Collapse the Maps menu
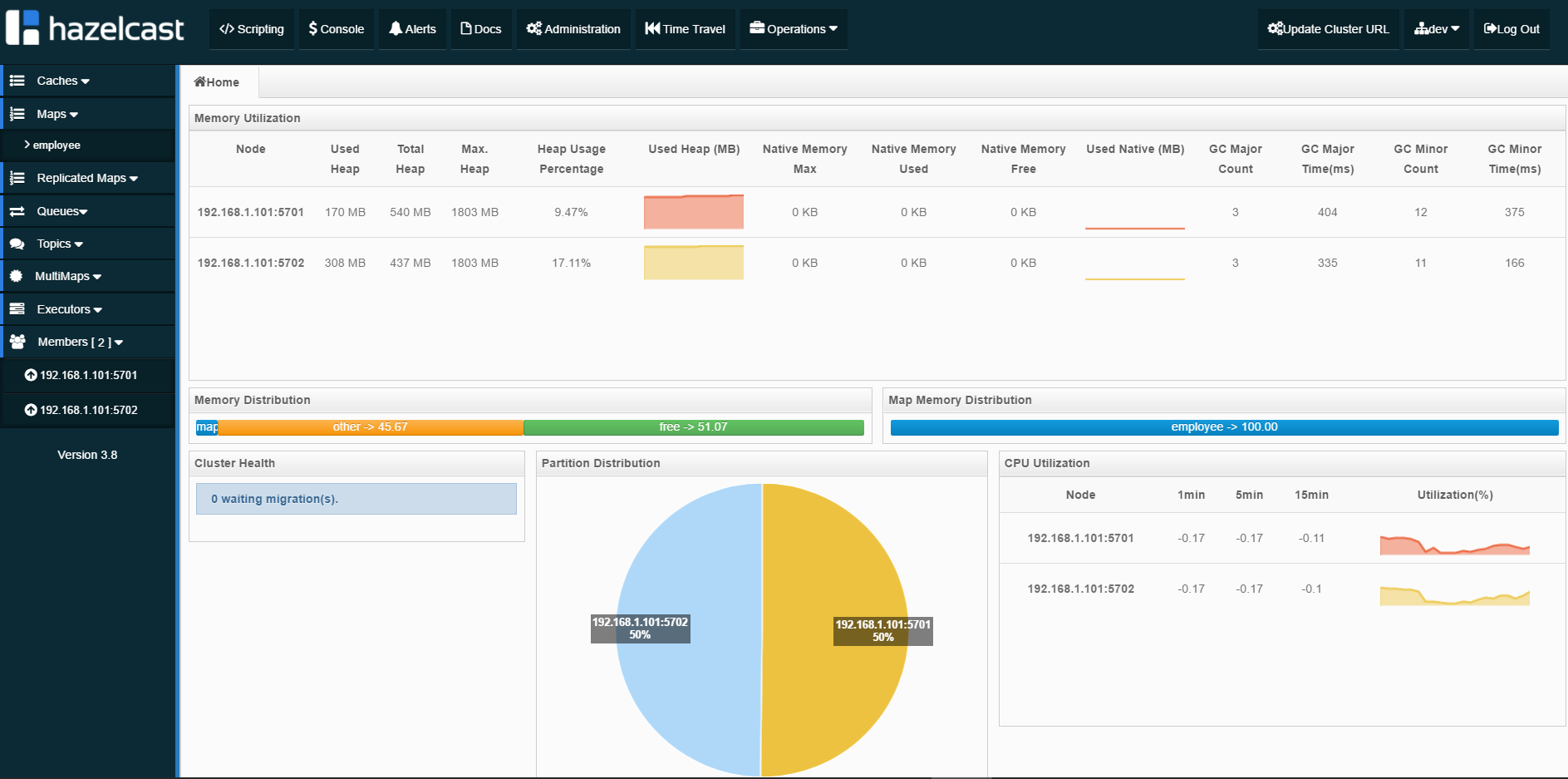 point(88,114)
